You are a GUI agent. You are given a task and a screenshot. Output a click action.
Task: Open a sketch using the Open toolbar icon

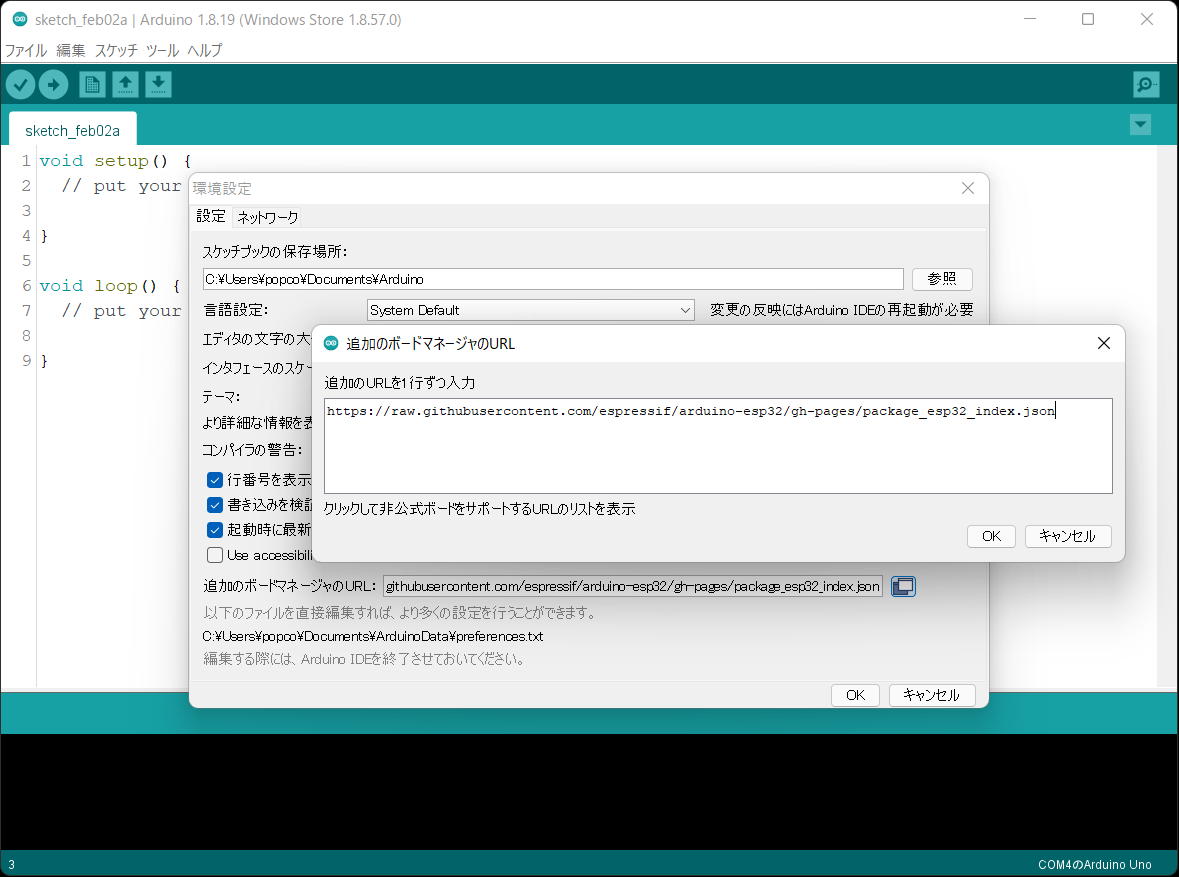tap(124, 84)
